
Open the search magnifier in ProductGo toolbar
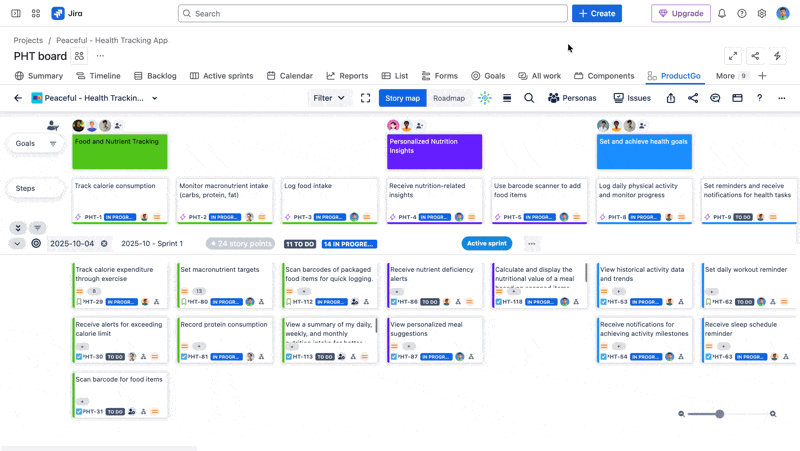529,98
